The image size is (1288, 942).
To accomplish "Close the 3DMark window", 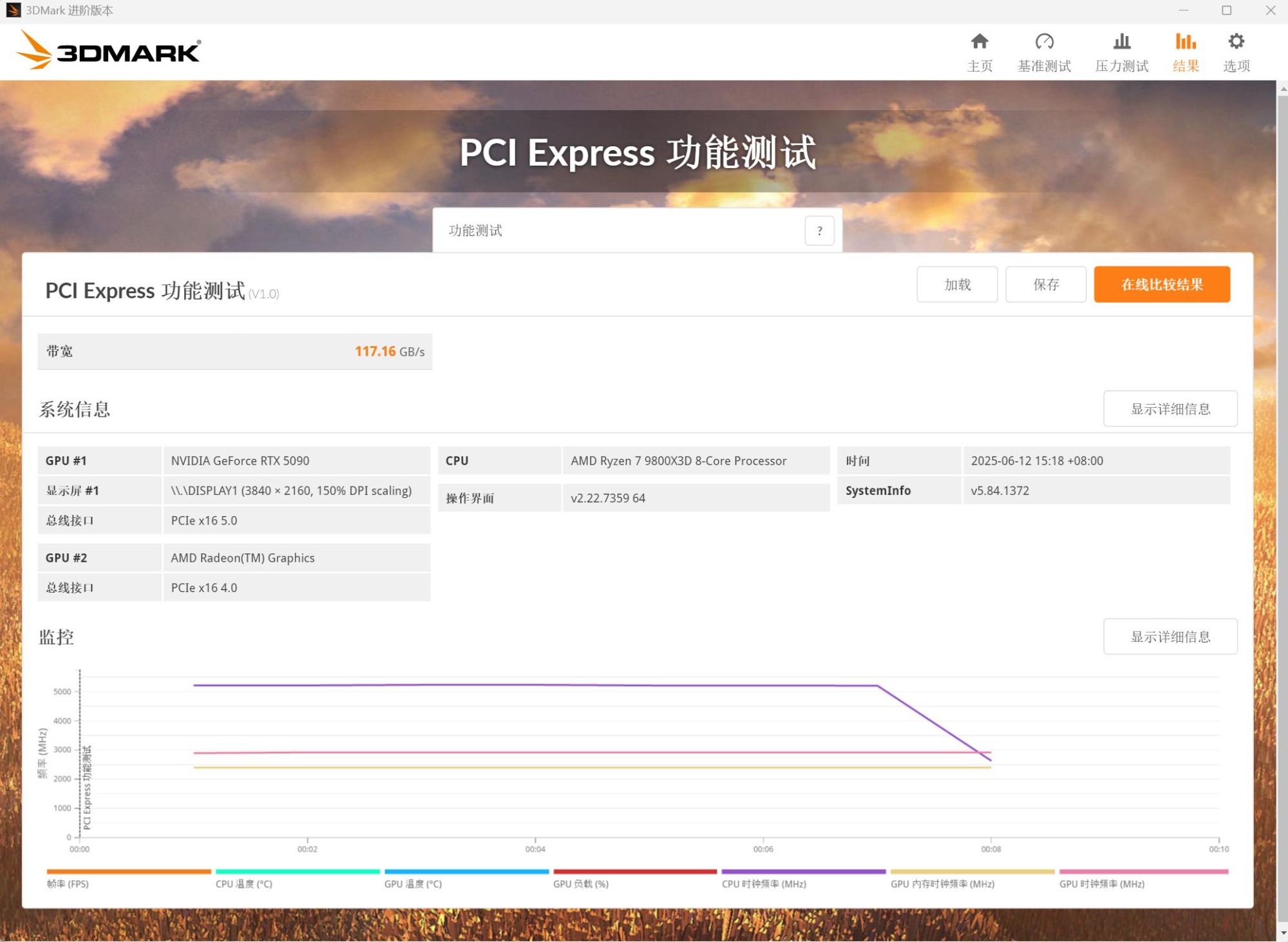I will click(x=1270, y=10).
